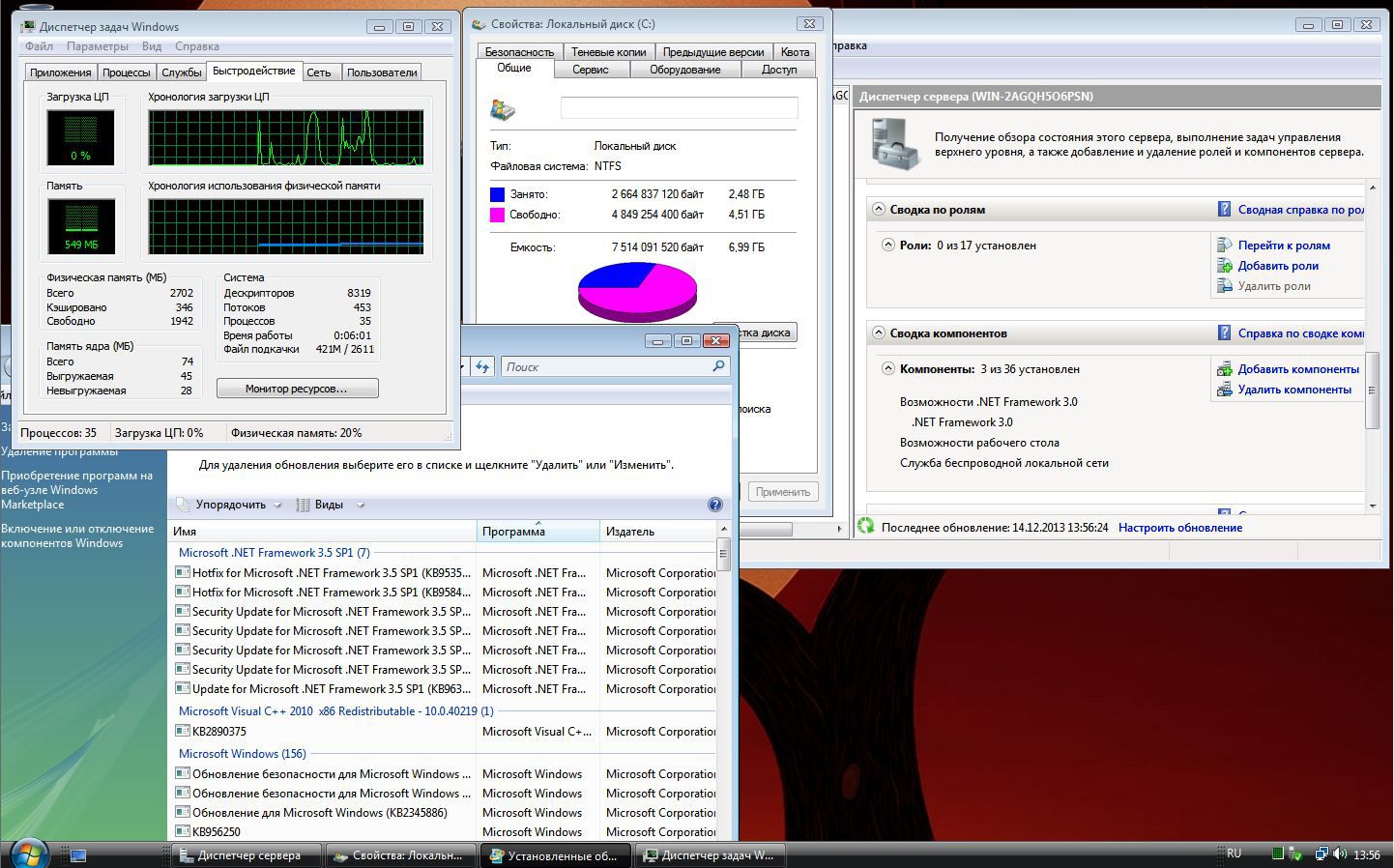The image size is (1394, 868).
Task: Collapse the Роли subsection chevron
Action: pyautogui.click(x=888, y=246)
